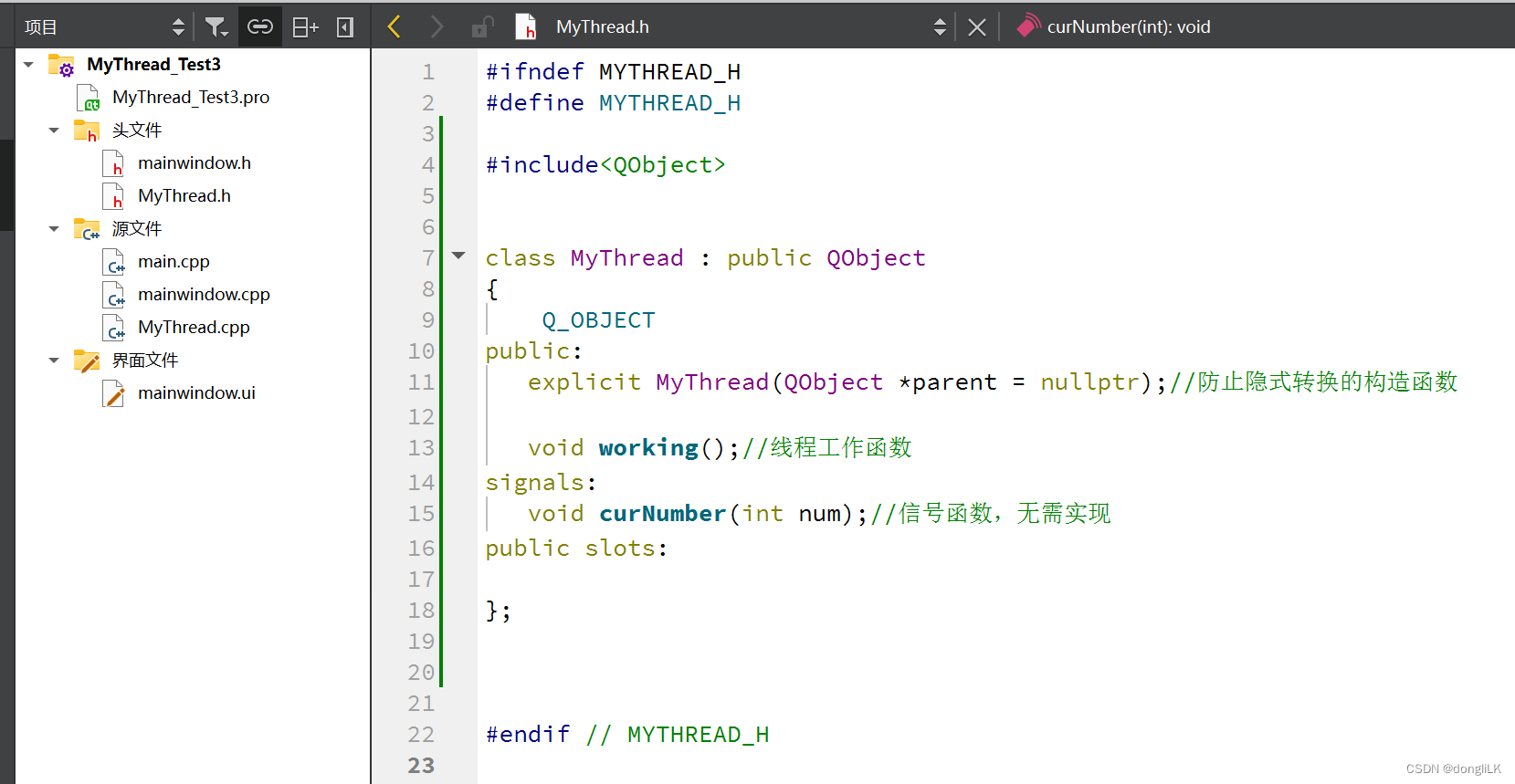Click QObject base class on line 7

point(876,258)
